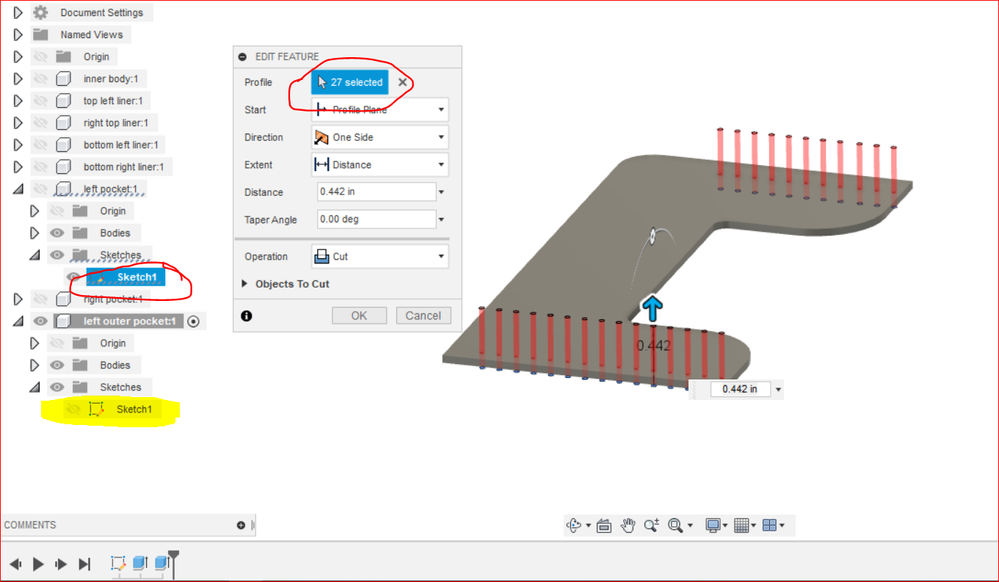Select the Pan hand tool
Viewport: 999px width, 582px height.
click(628, 525)
